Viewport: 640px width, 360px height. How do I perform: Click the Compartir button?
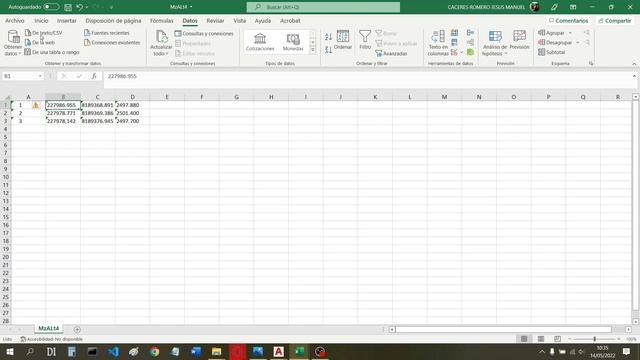click(x=615, y=20)
